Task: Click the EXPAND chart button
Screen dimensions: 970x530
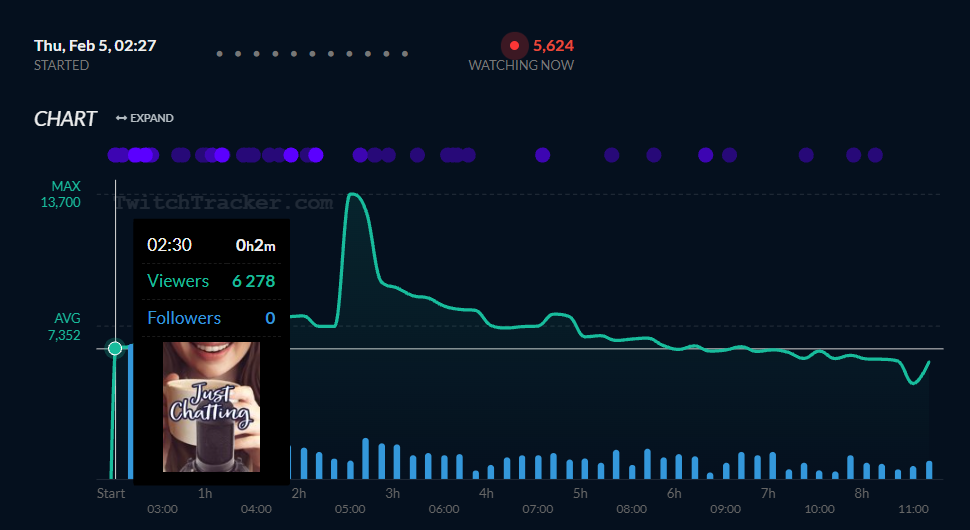Action: (x=145, y=118)
